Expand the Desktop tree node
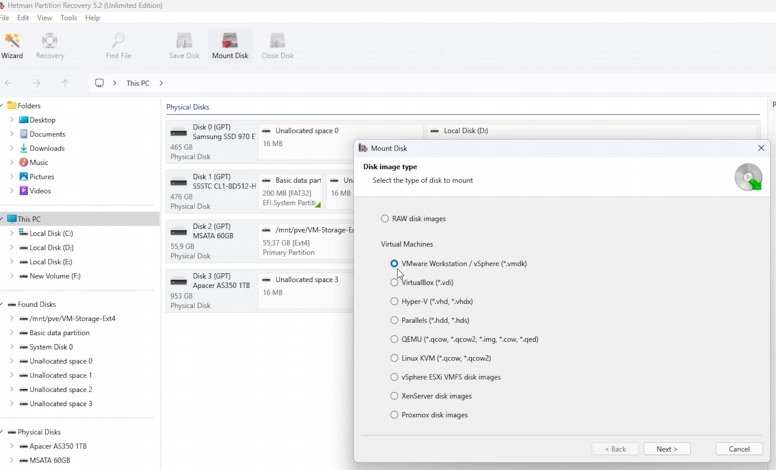776x470 pixels. click(x=11, y=120)
